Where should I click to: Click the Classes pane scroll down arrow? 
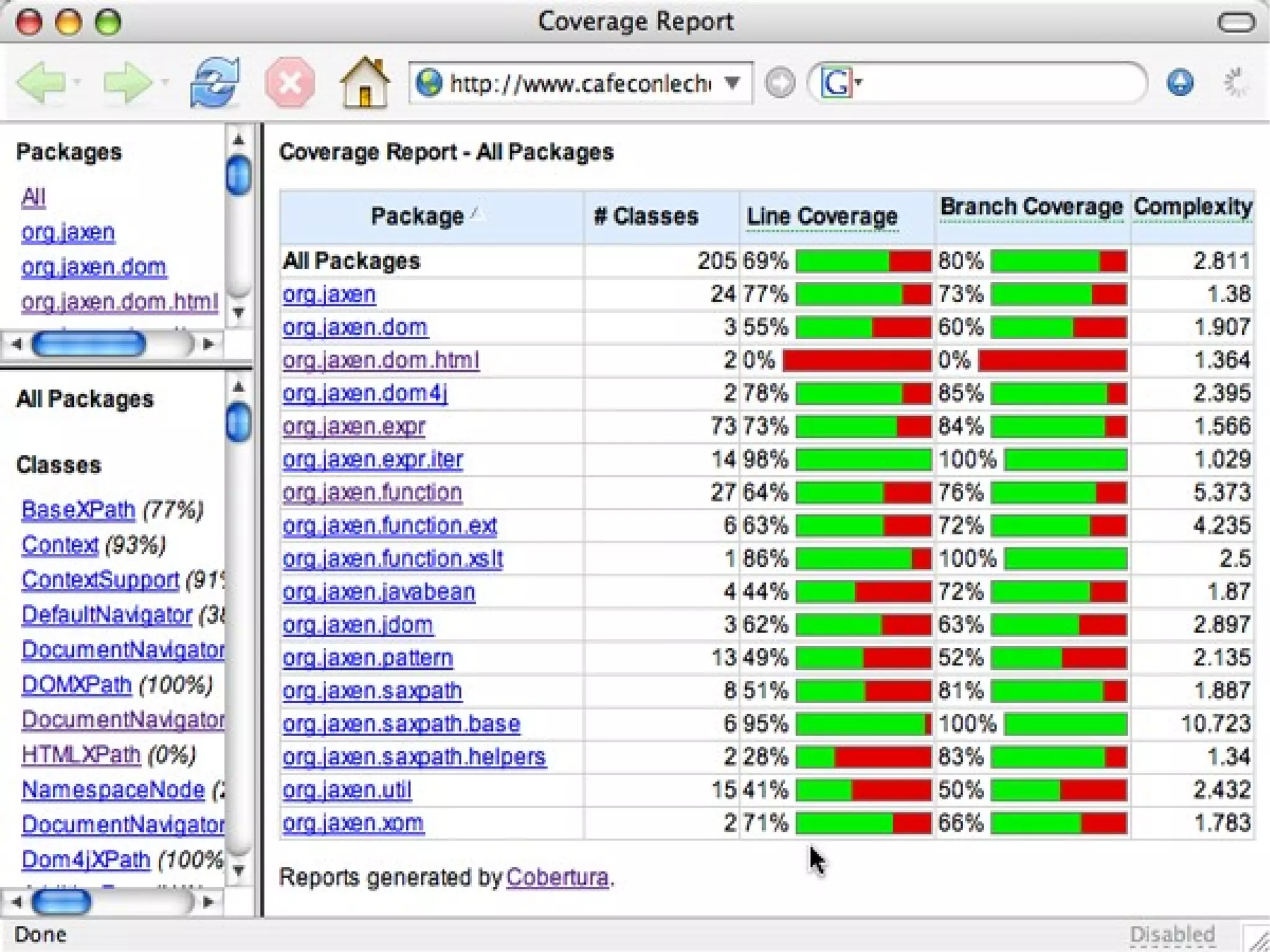pyautogui.click(x=238, y=871)
